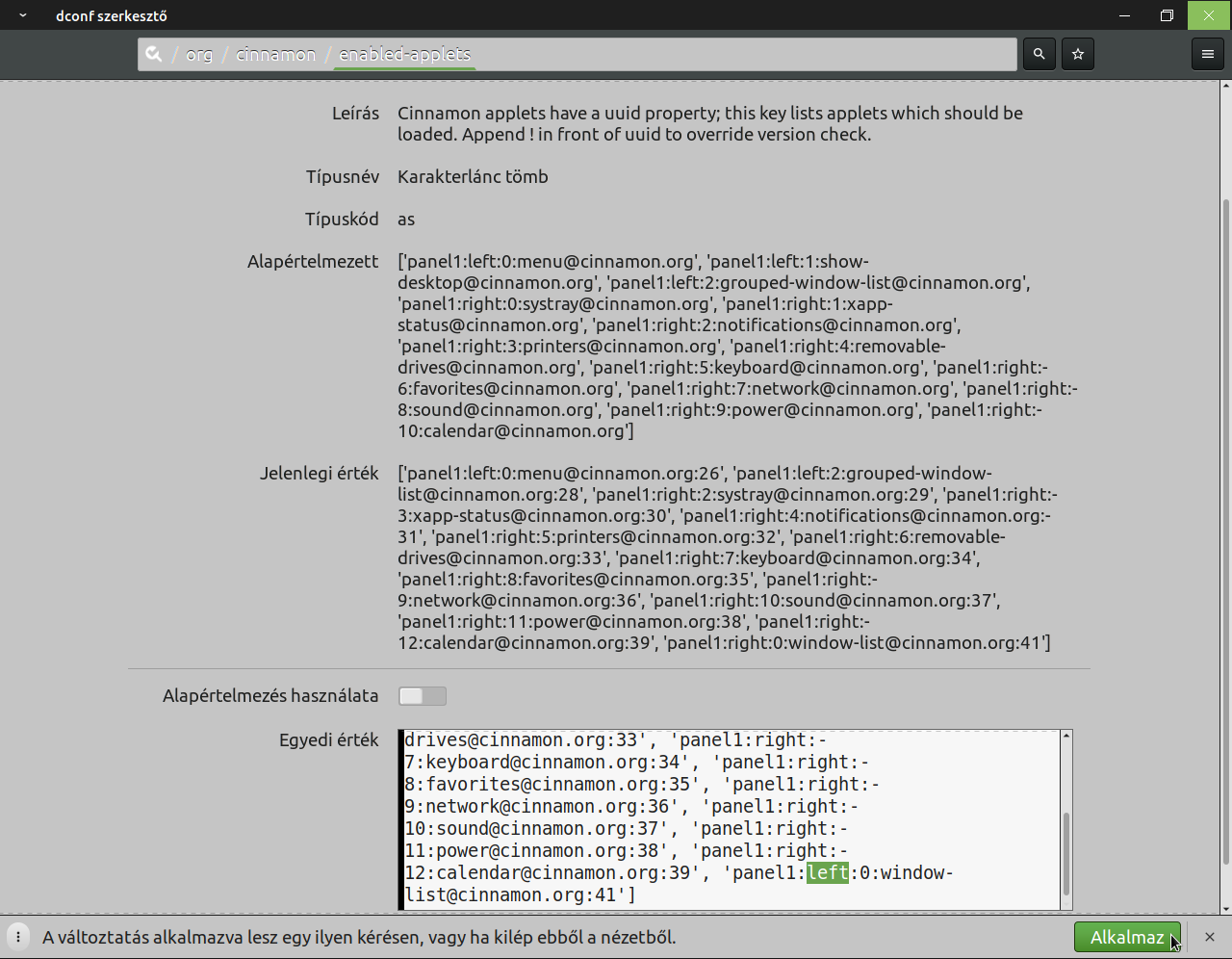
Task: Dismiss the notification bar with X
Action: [x=1210, y=937]
